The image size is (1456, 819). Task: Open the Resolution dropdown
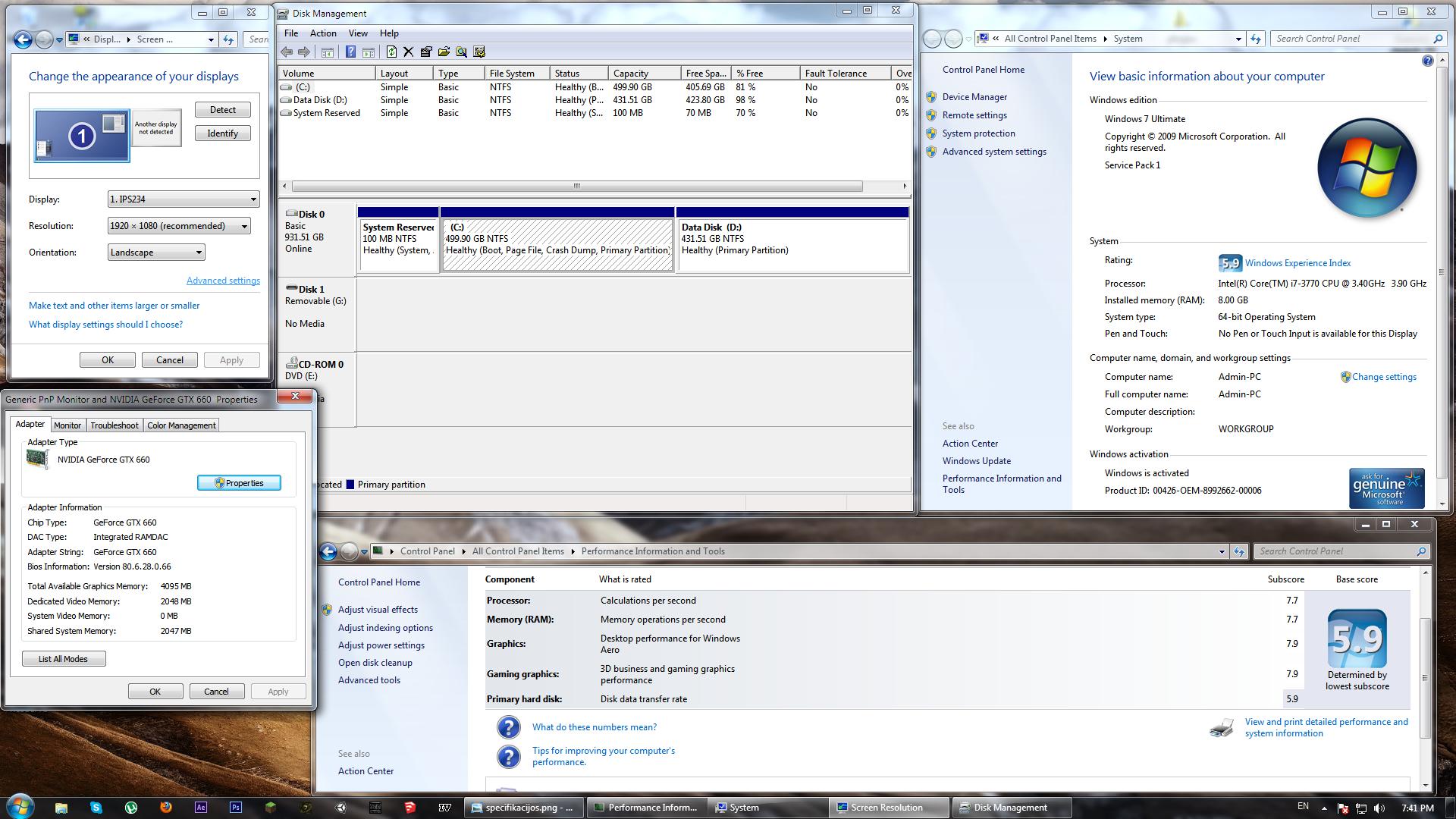(179, 226)
